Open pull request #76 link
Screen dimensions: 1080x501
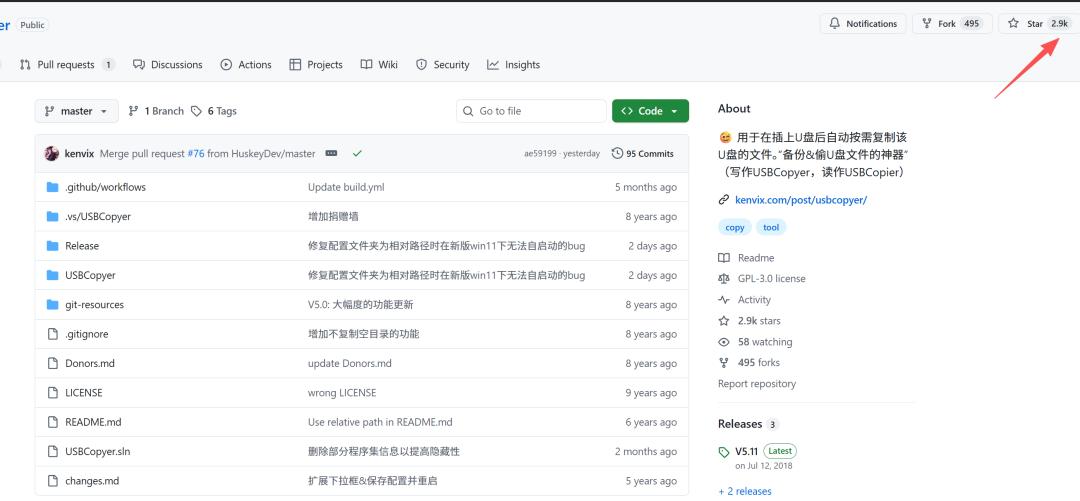[x=196, y=154]
